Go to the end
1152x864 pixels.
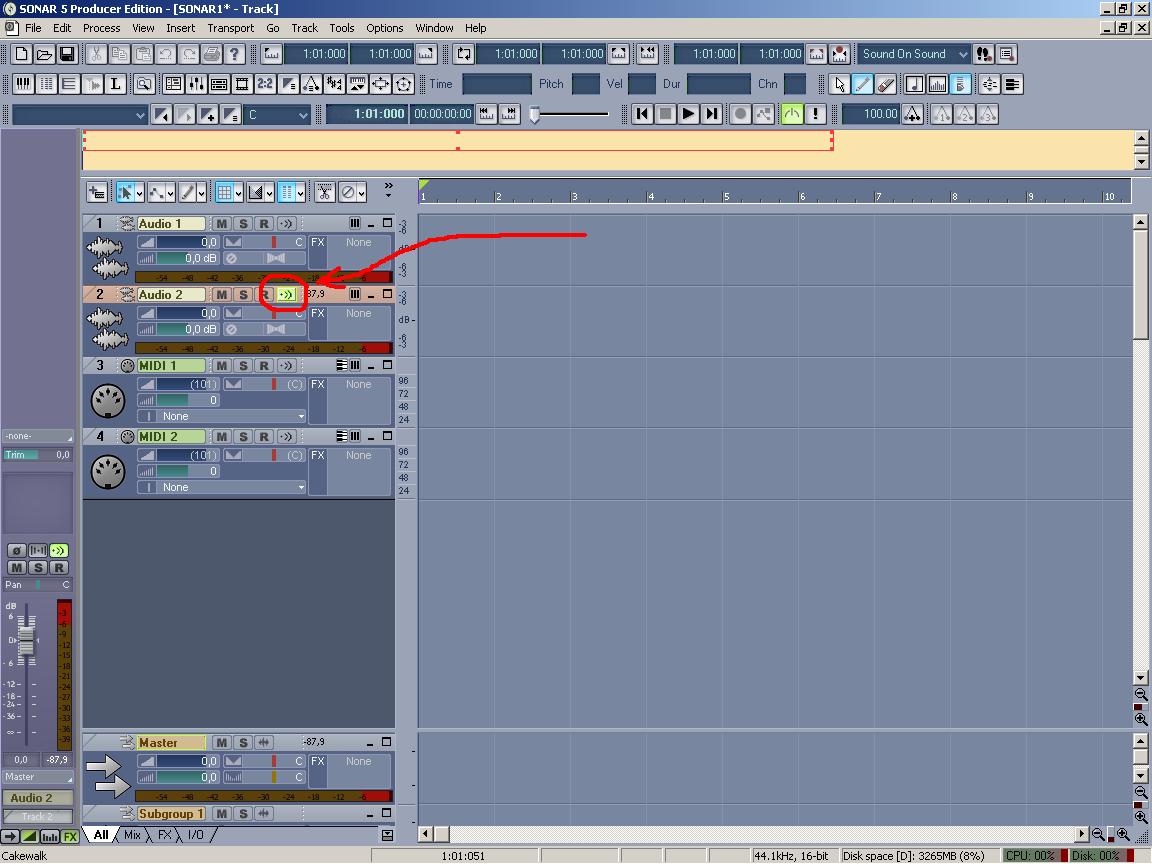711,115
